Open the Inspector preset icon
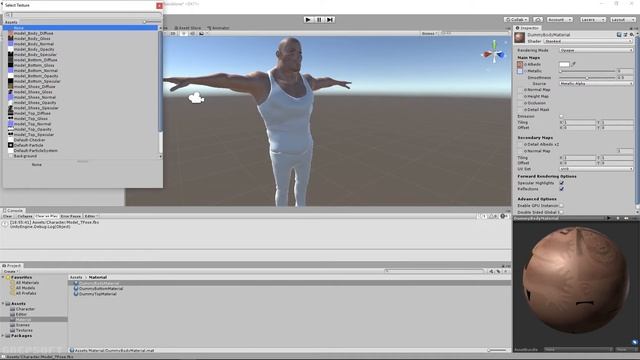The height and width of the screenshot is (360, 640). 625,35
